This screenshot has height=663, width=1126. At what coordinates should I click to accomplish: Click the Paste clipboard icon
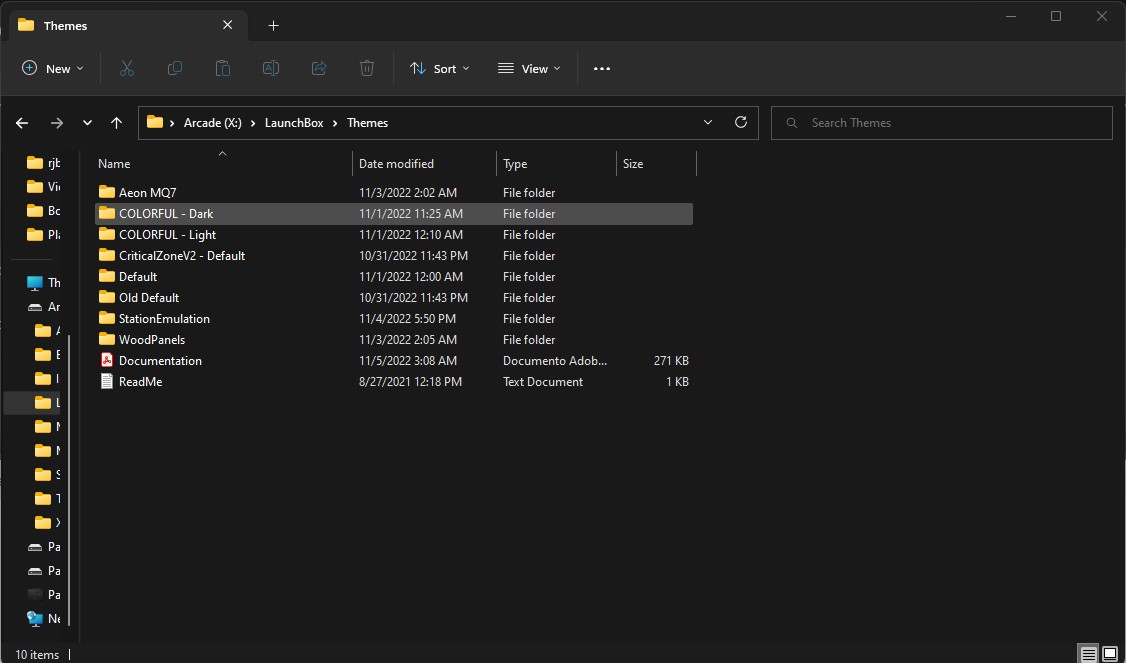pyautogui.click(x=223, y=68)
